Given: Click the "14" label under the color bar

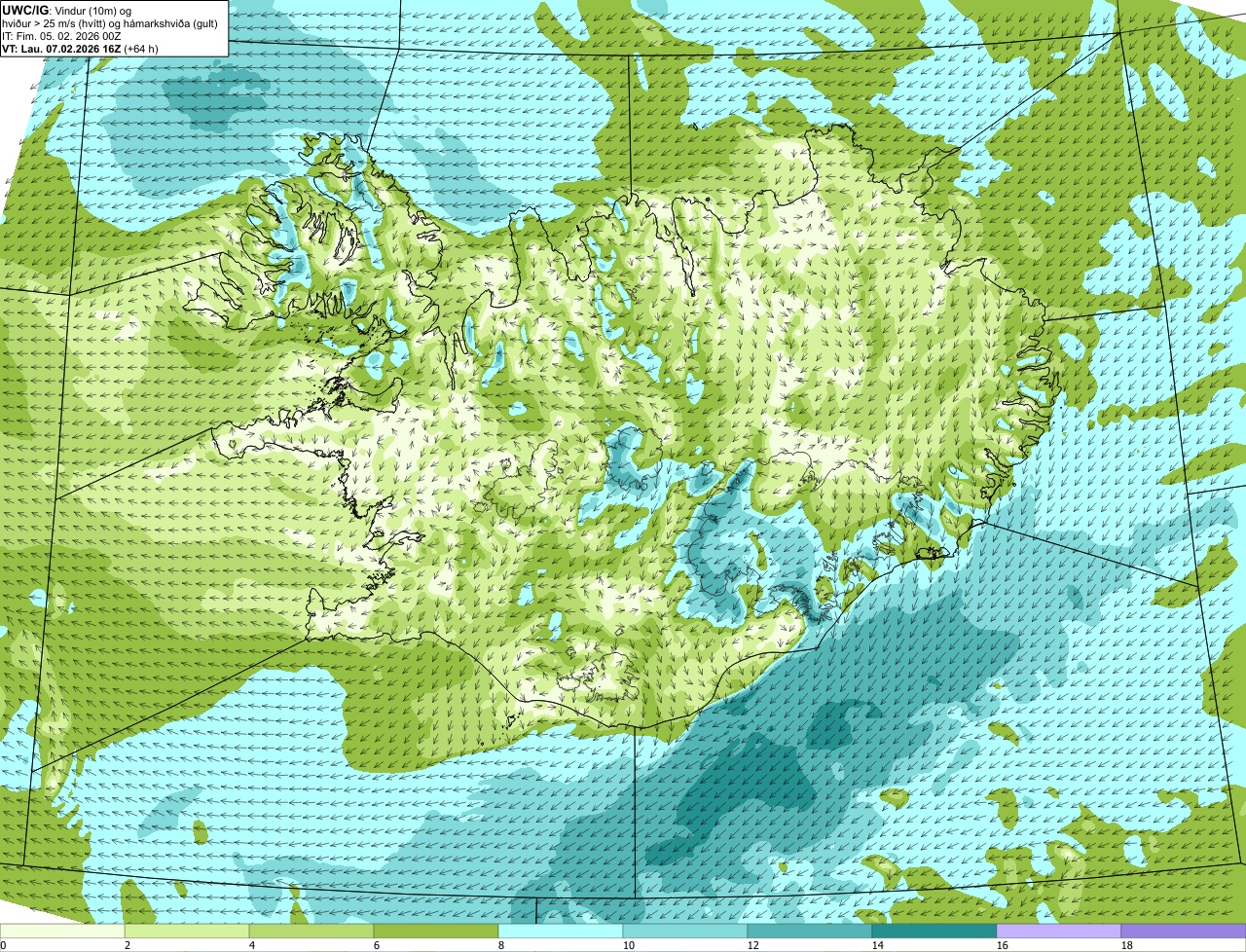Looking at the screenshot, I should pyautogui.click(x=877, y=945).
